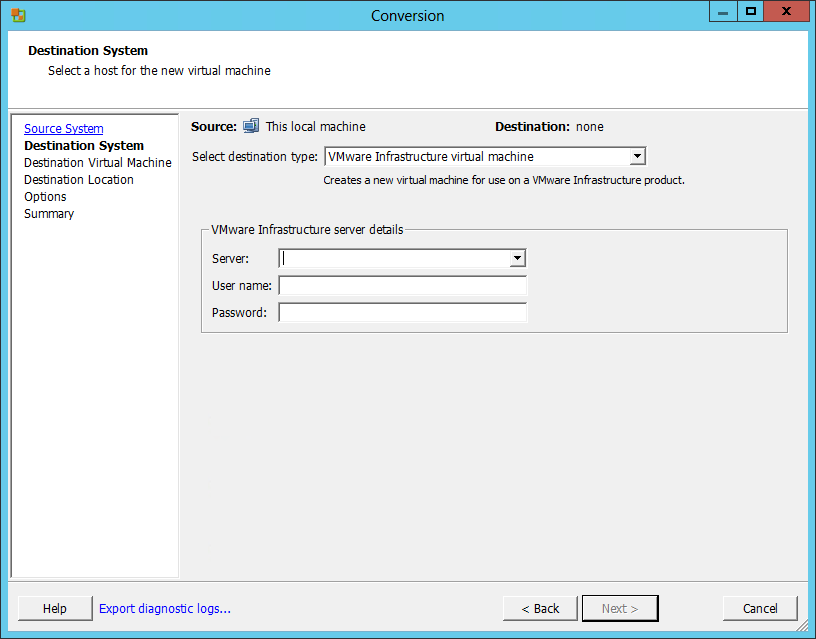Image resolution: width=816 pixels, height=639 pixels.
Task: Open Help
Action: [x=55, y=608]
